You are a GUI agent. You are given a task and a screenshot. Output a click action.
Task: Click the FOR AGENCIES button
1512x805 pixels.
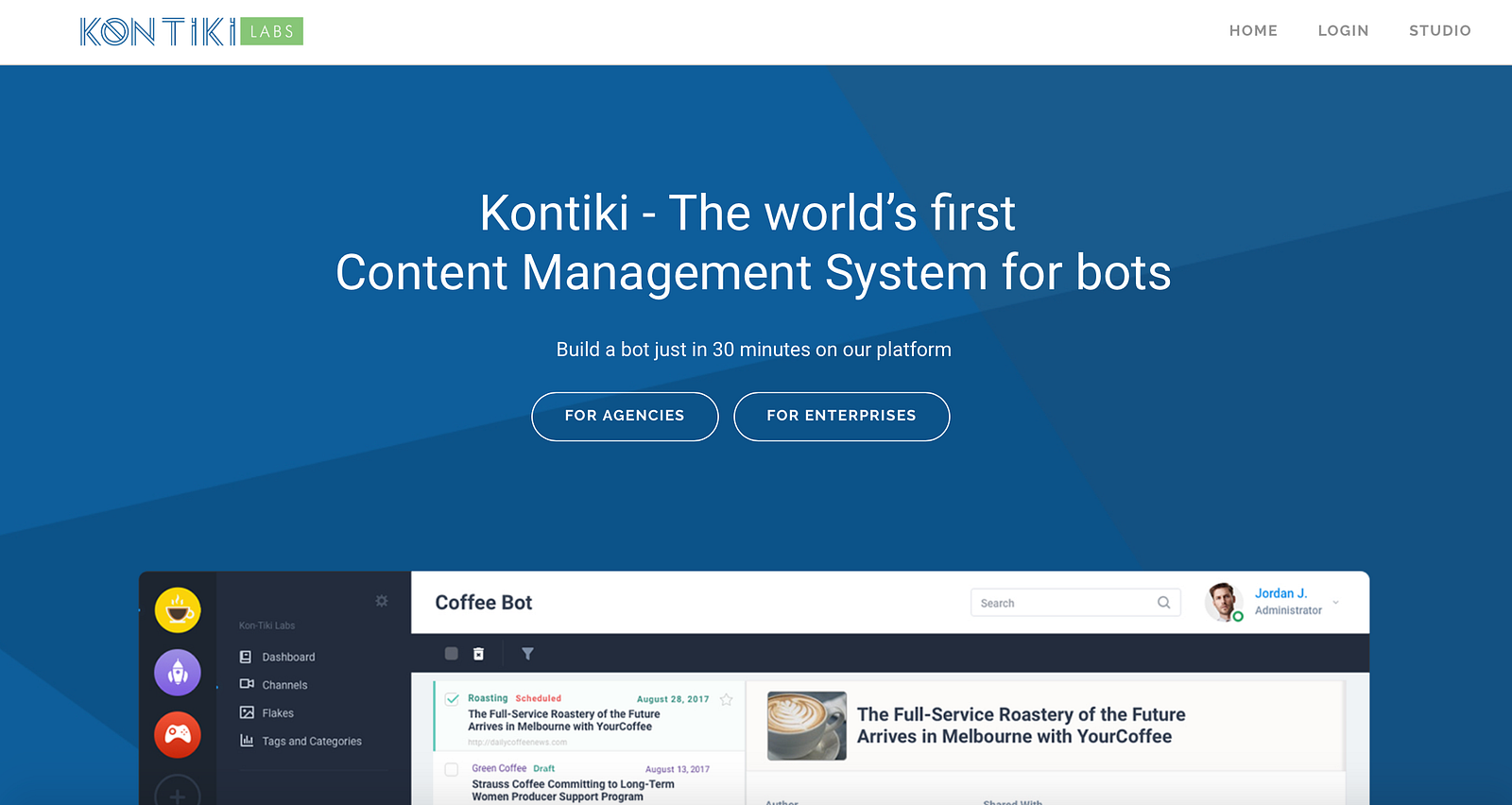click(x=625, y=416)
